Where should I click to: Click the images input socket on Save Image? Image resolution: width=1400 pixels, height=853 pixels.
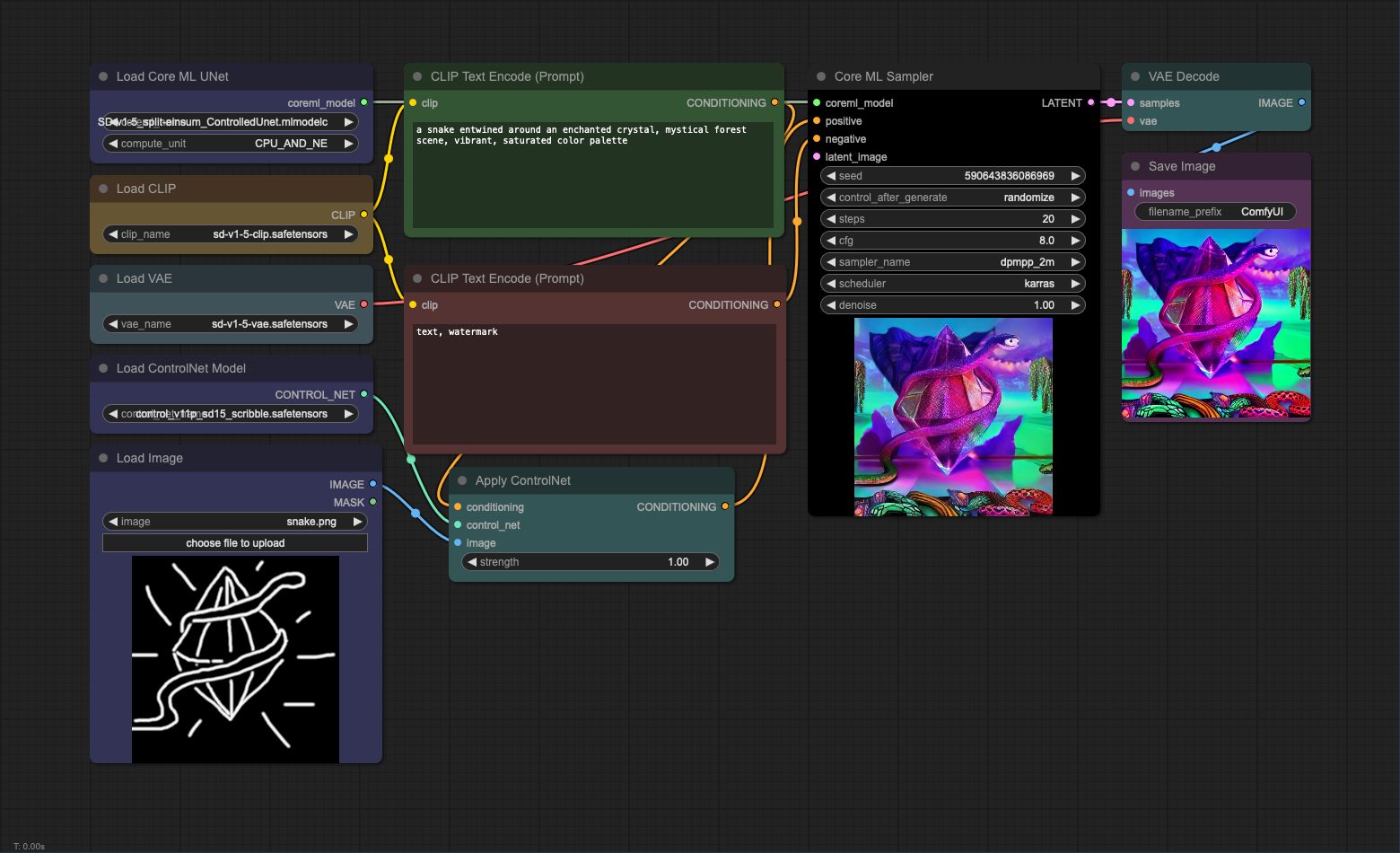[1131, 193]
